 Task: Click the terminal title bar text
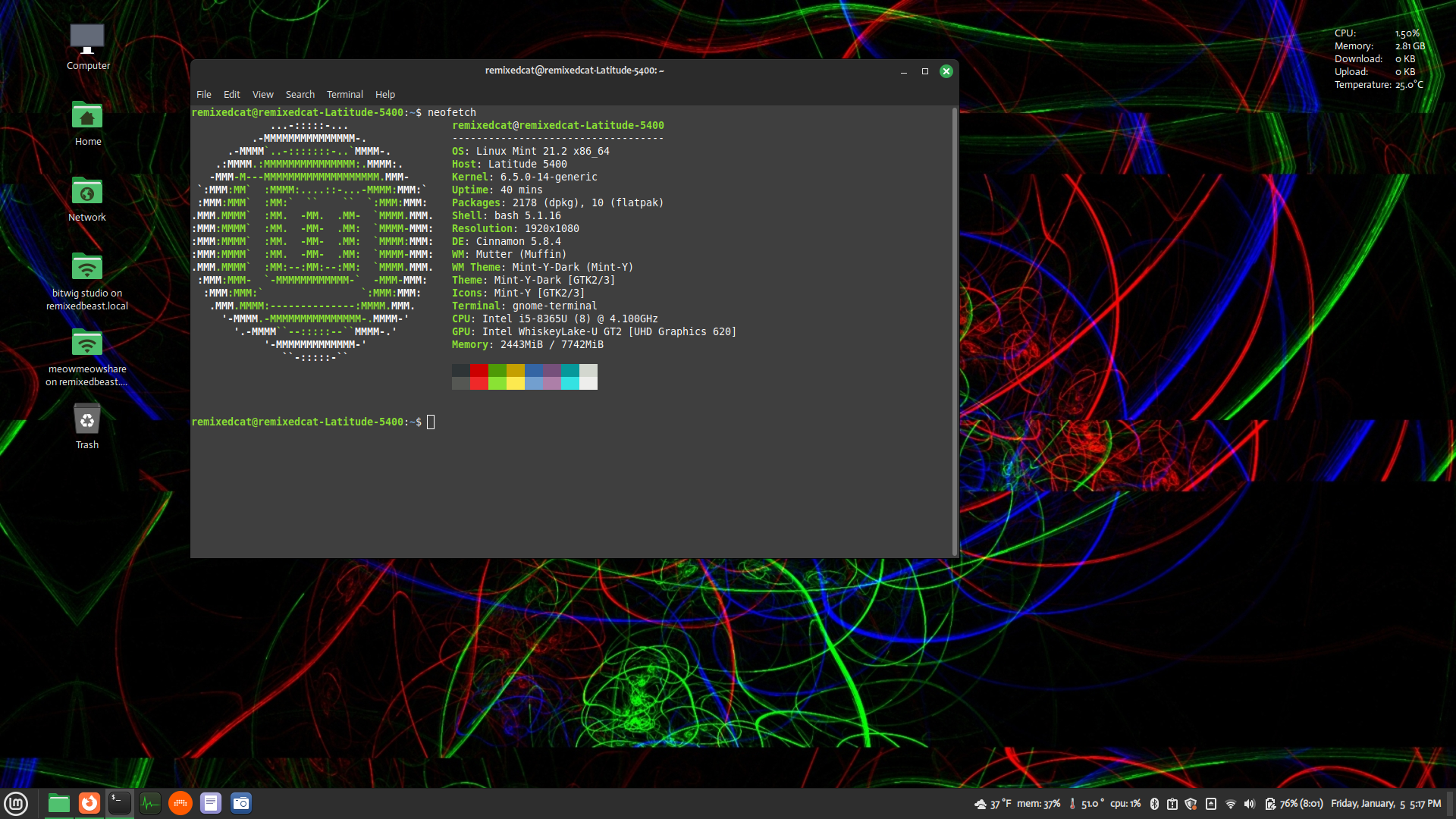click(575, 71)
